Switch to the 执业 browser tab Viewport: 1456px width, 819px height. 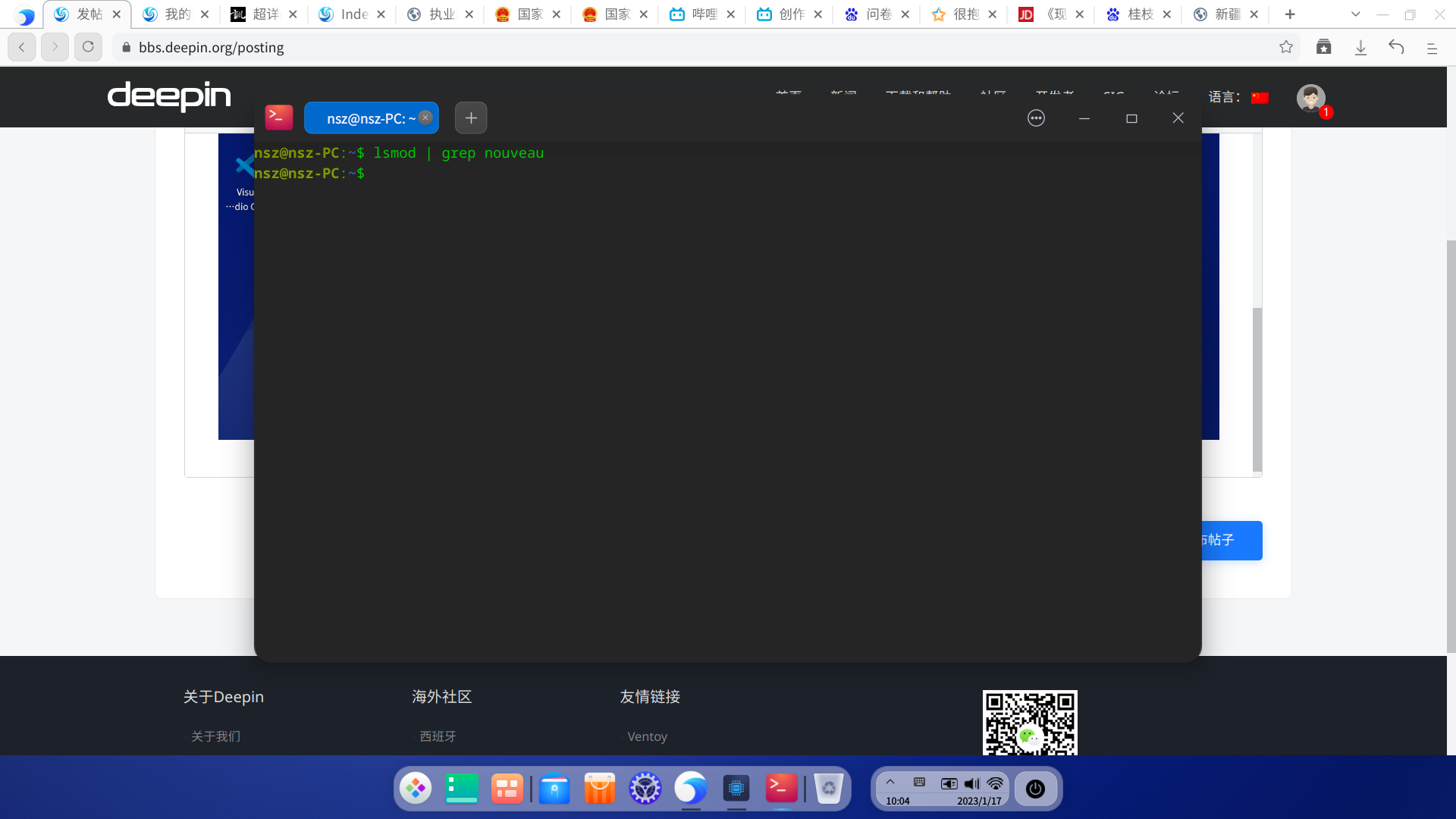tap(441, 14)
